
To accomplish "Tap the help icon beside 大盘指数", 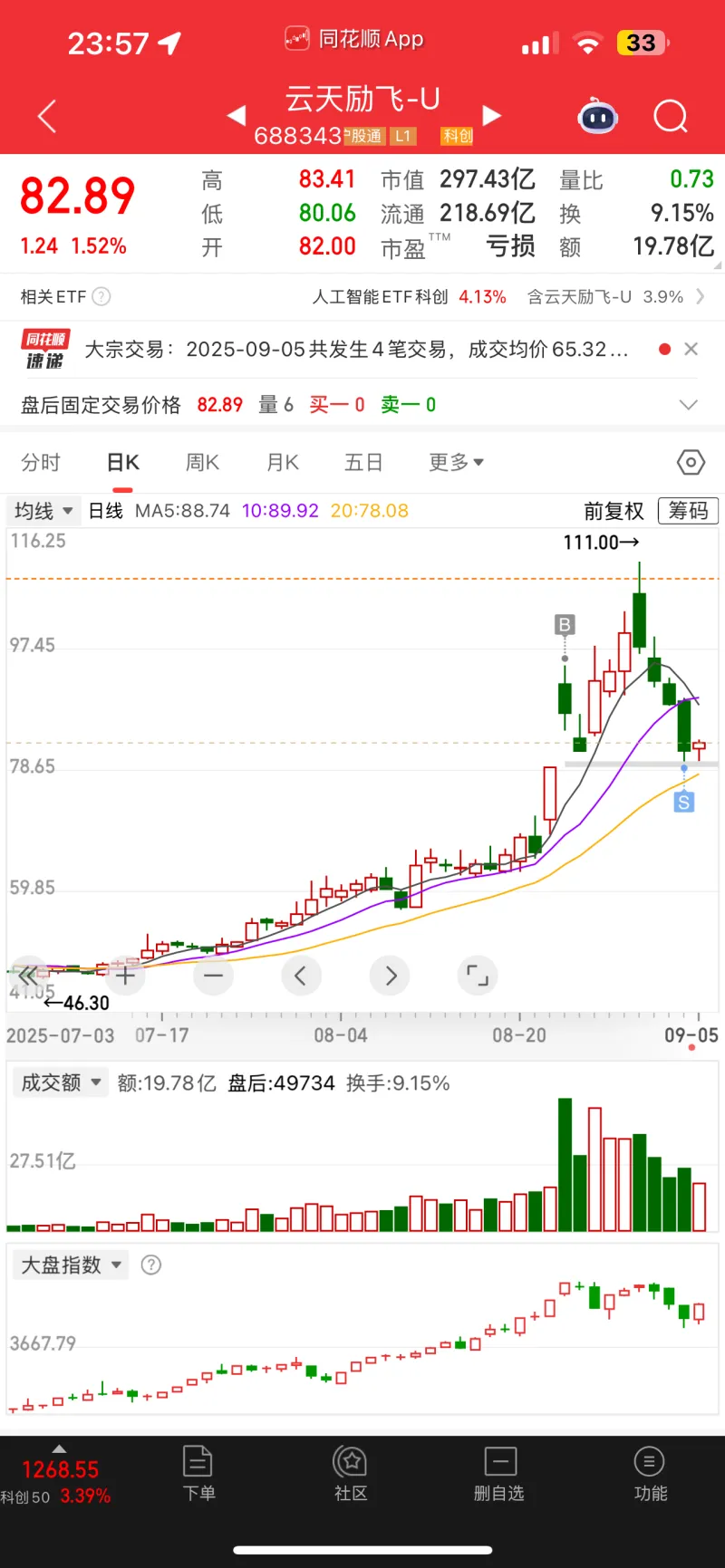I will (151, 1265).
